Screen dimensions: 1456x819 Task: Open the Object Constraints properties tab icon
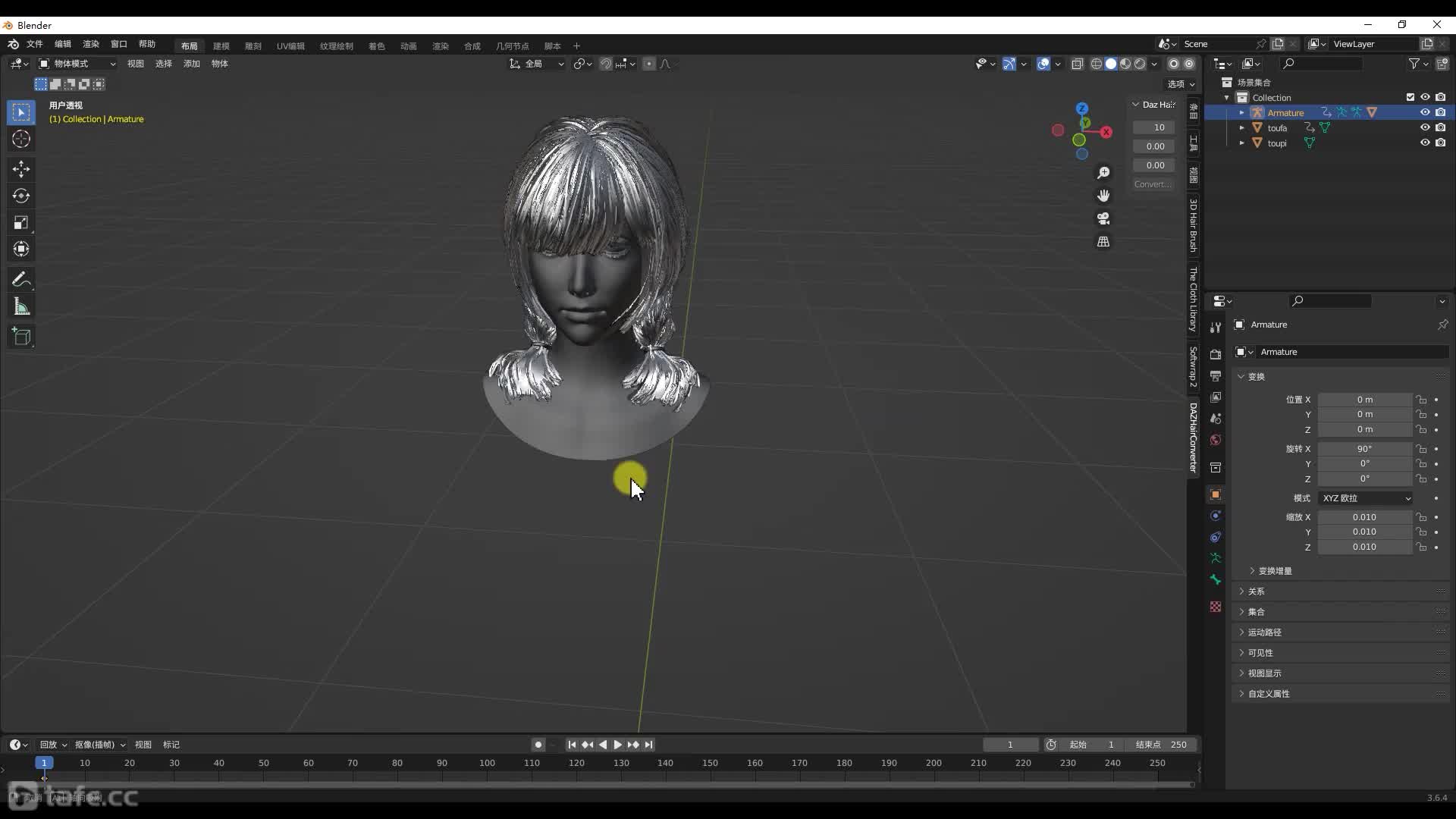pos(1216,537)
